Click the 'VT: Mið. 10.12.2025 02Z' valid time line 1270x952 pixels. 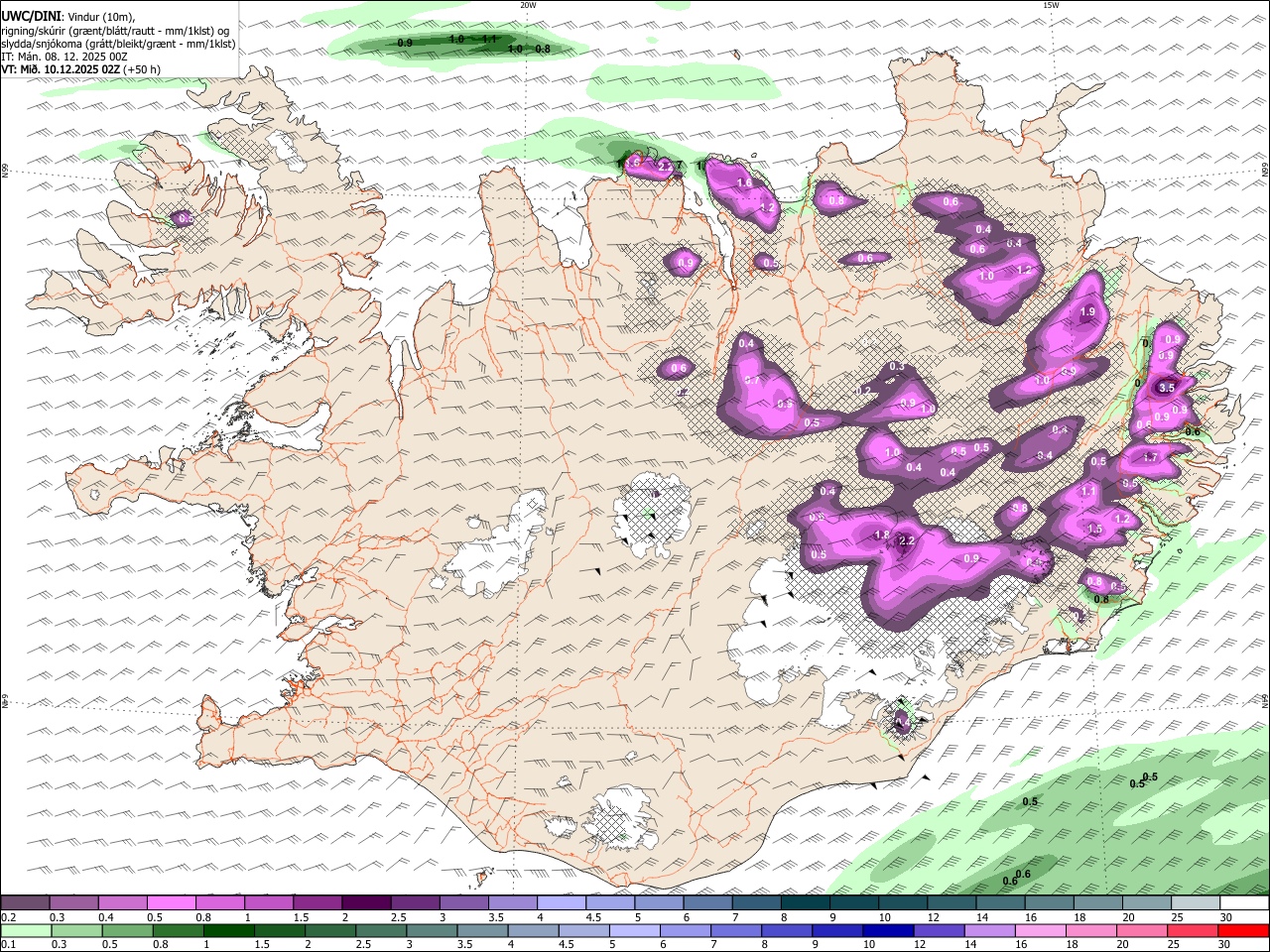[62, 69]
